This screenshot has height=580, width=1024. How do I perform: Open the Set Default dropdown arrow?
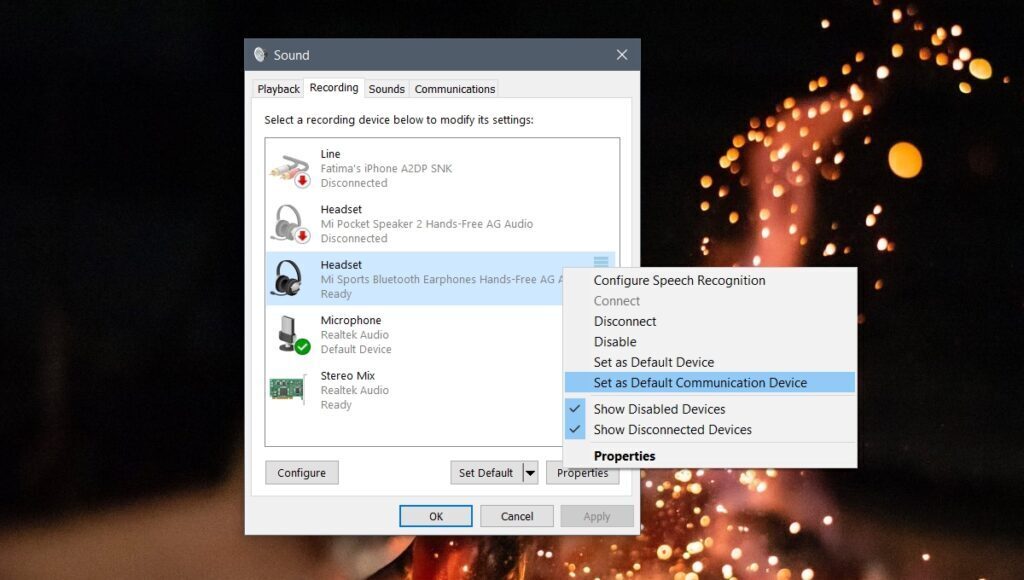coord(530,472)
